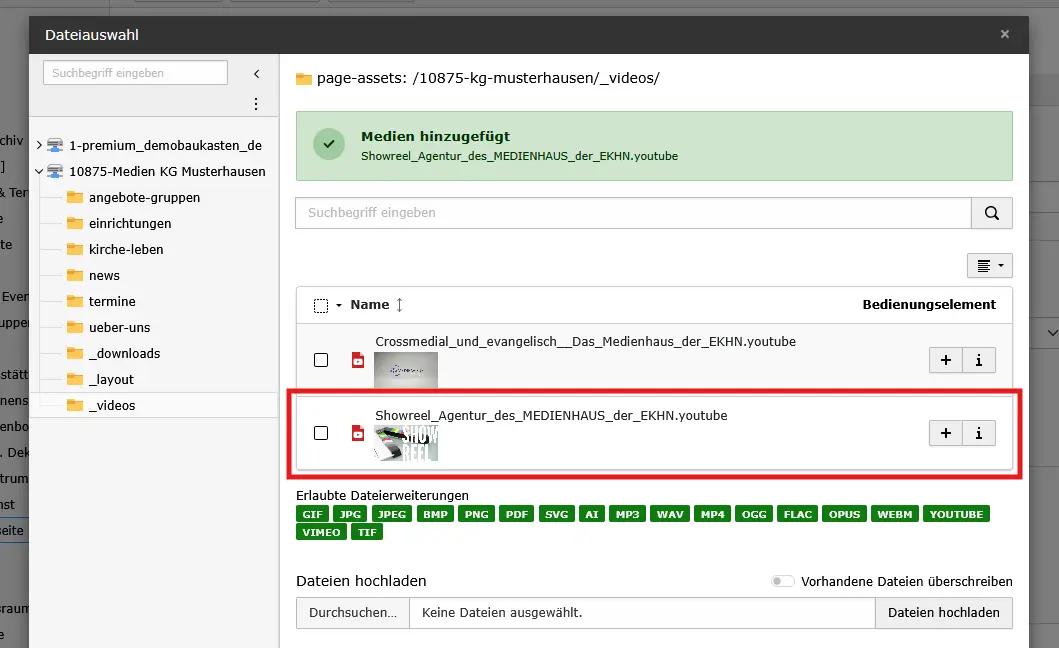
Task: Click the Dateien hochladen button
Action: 943,613
